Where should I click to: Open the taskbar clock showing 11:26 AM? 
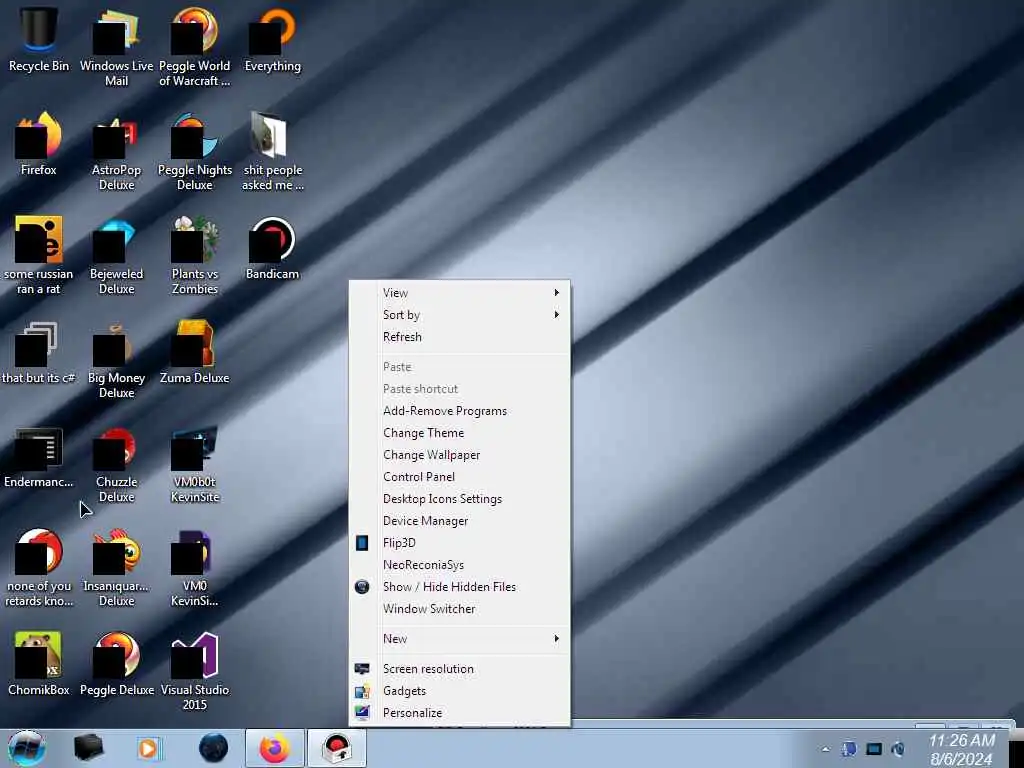point(961,749)
